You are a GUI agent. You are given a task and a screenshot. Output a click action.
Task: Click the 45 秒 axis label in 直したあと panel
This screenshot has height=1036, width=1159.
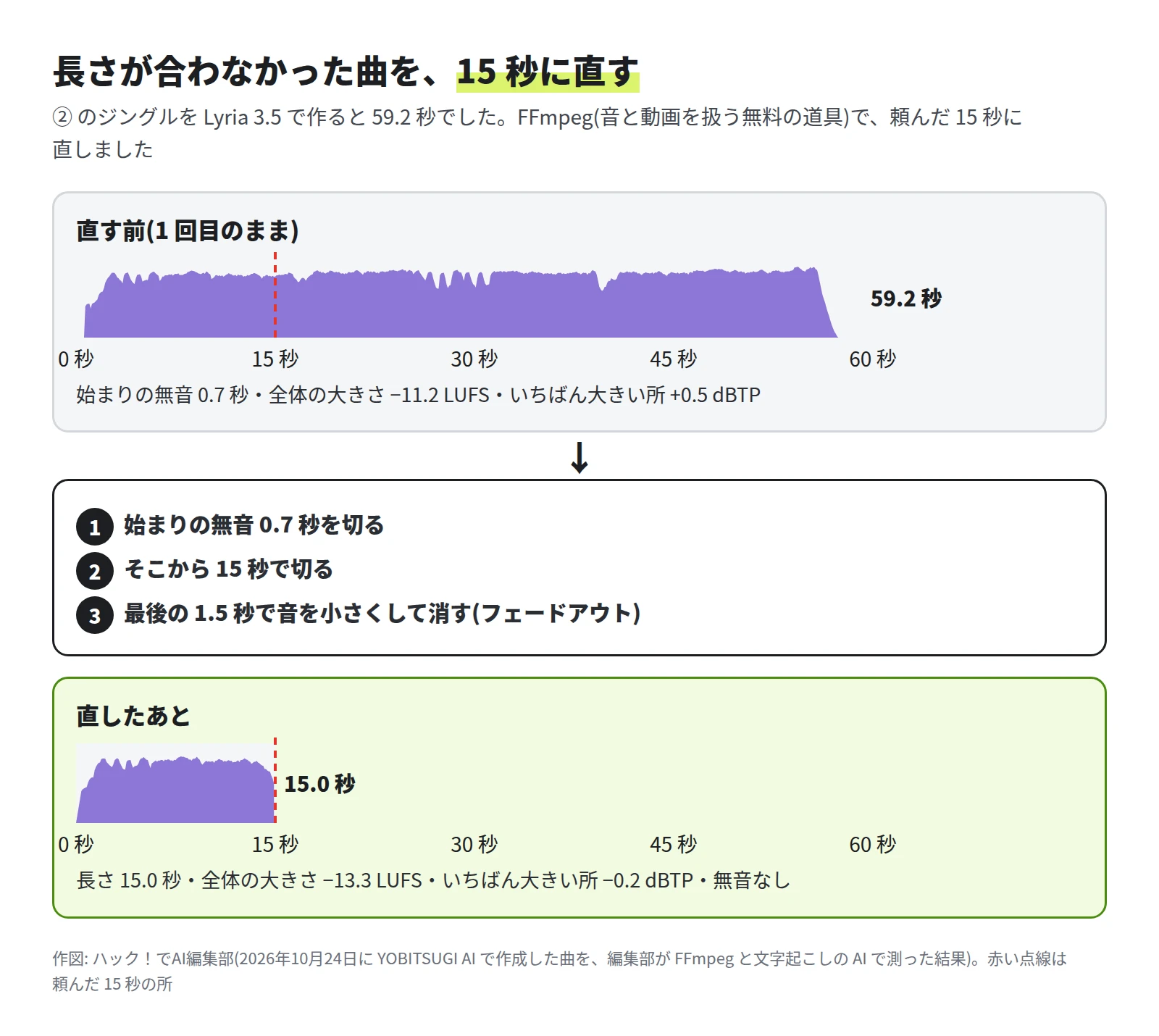(674, 844)
